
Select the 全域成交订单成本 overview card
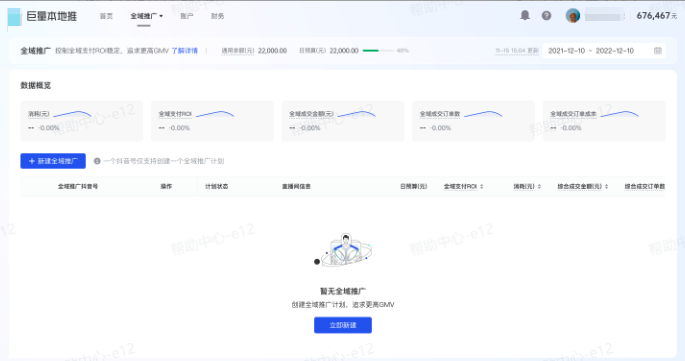point(604,121)
